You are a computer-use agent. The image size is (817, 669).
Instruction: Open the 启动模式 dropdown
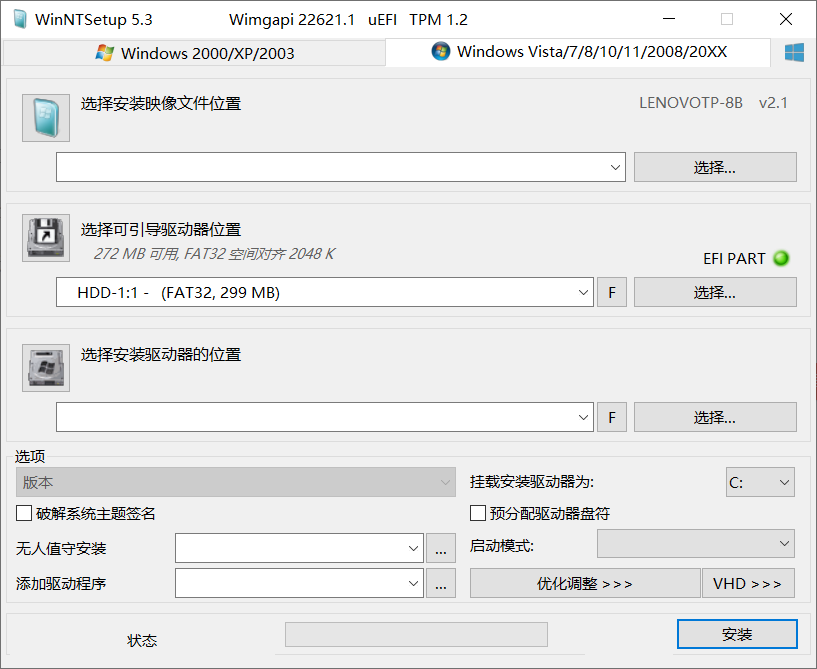click(696, 544)
